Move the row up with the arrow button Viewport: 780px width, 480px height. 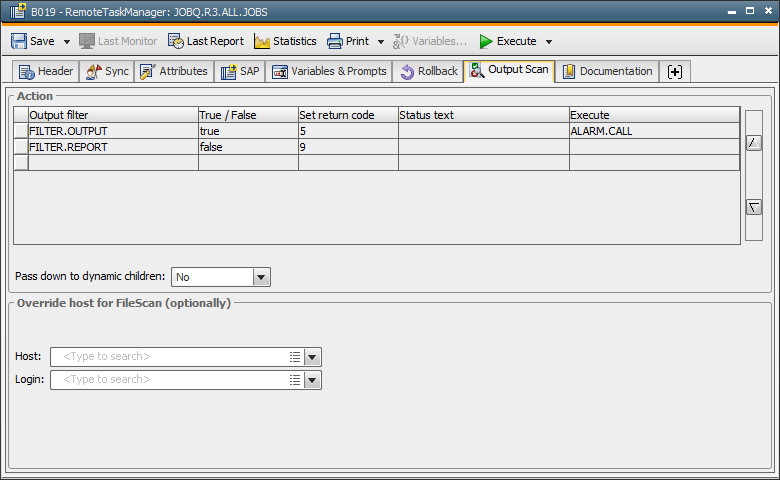click(754, 143)
